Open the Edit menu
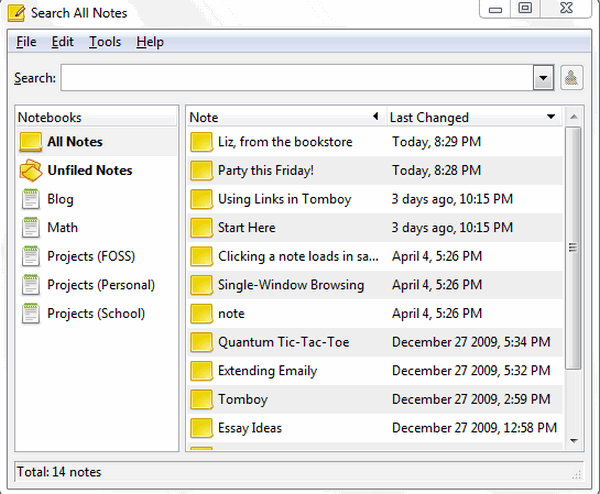Screen dimensions: 600x494 (62, 42)
